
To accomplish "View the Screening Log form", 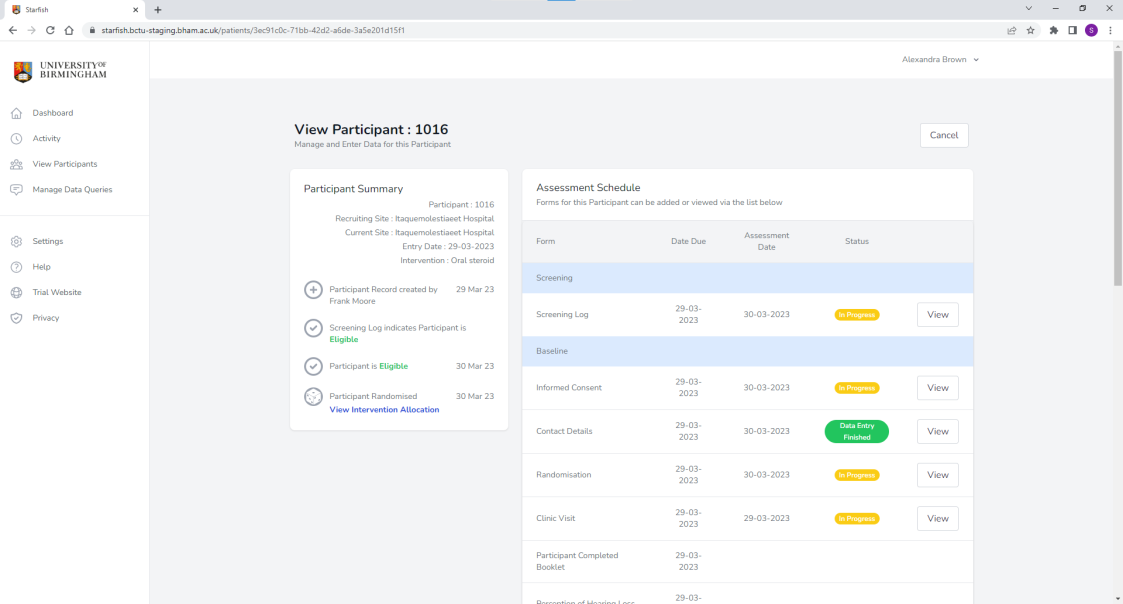I will tap(937, 315).
